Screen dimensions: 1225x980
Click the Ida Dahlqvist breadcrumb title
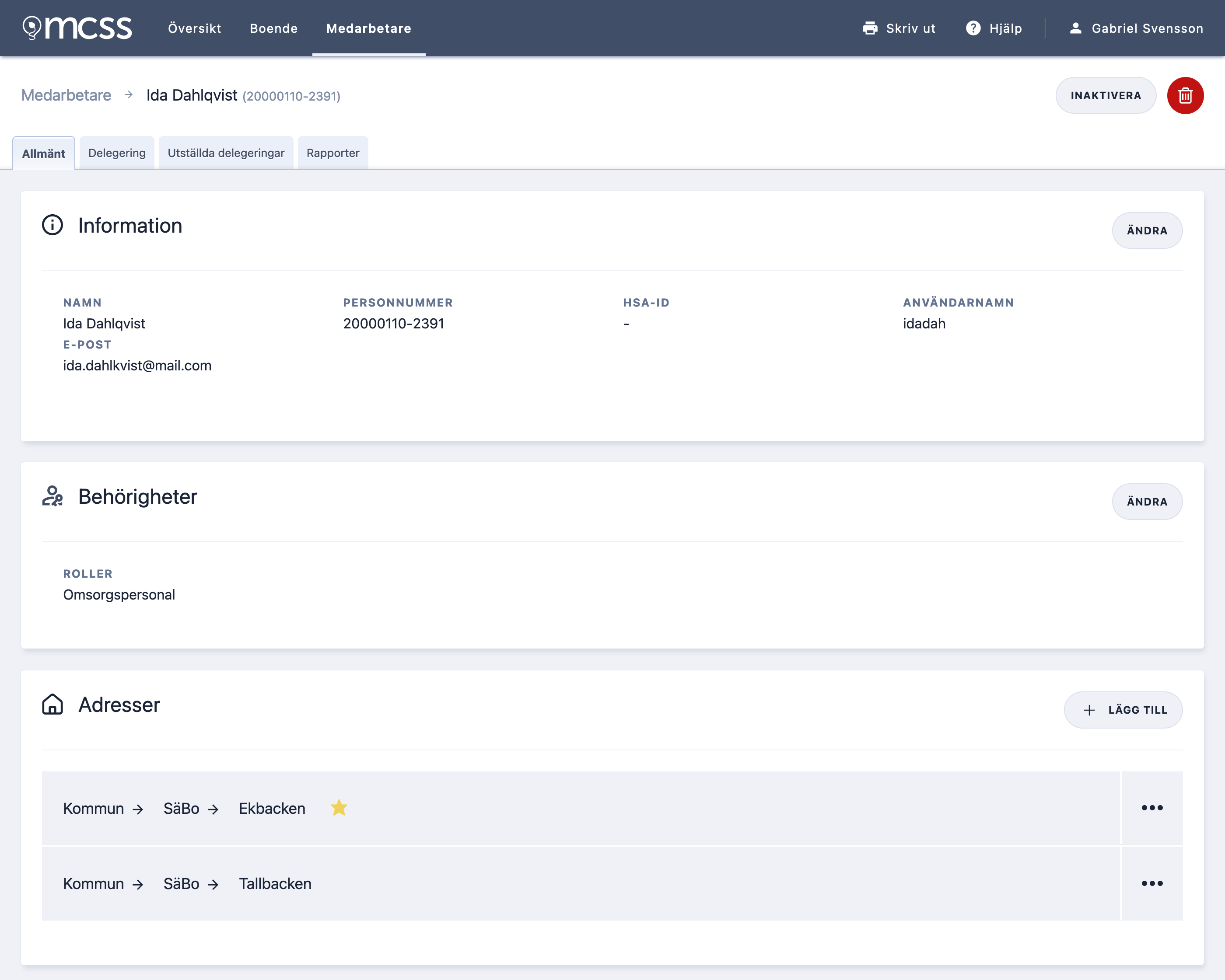pyautogui.click(x=192, y=95)
